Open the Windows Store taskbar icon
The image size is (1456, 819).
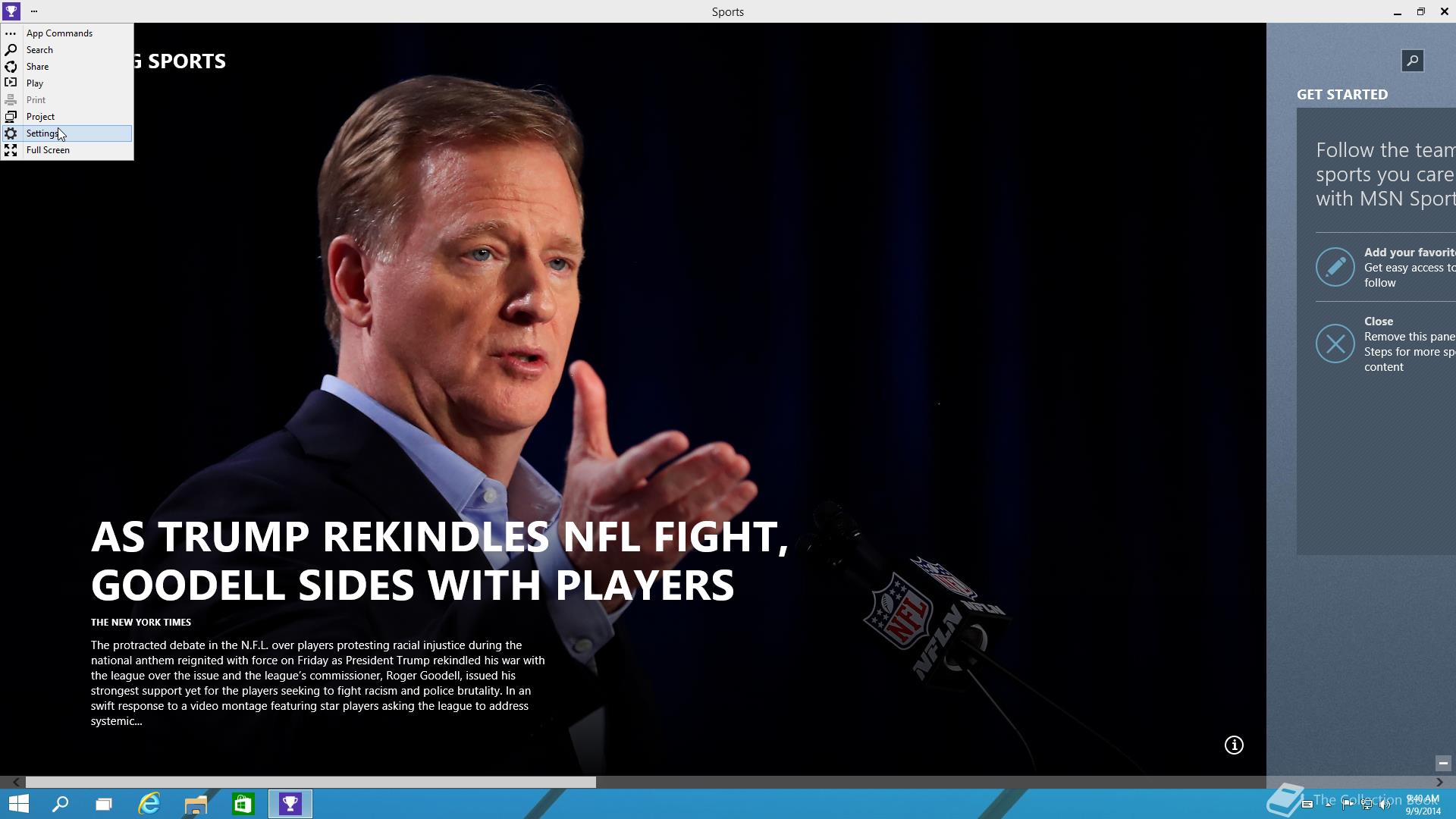[x=243, y=804]
